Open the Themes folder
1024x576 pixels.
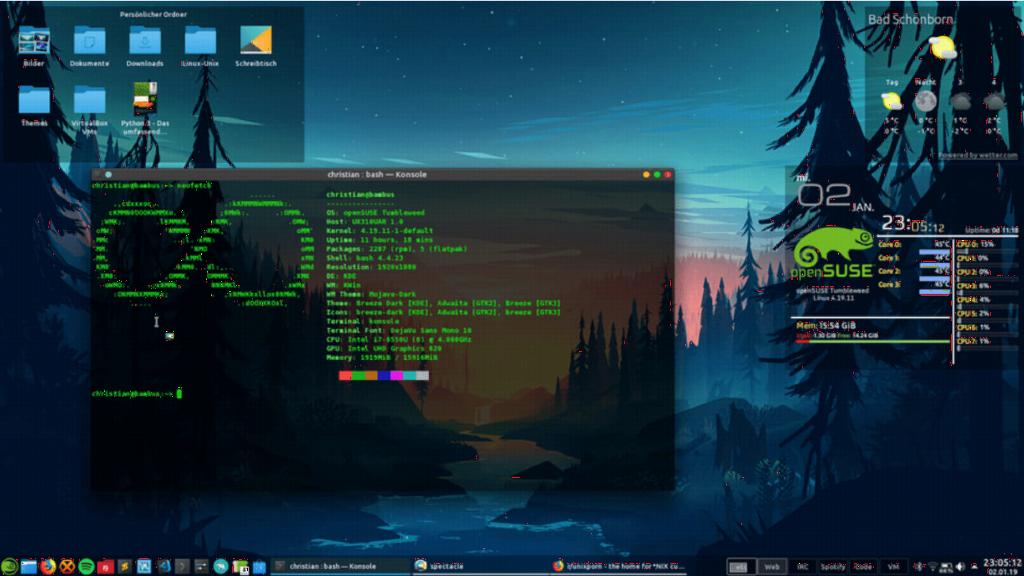point(34,106)
